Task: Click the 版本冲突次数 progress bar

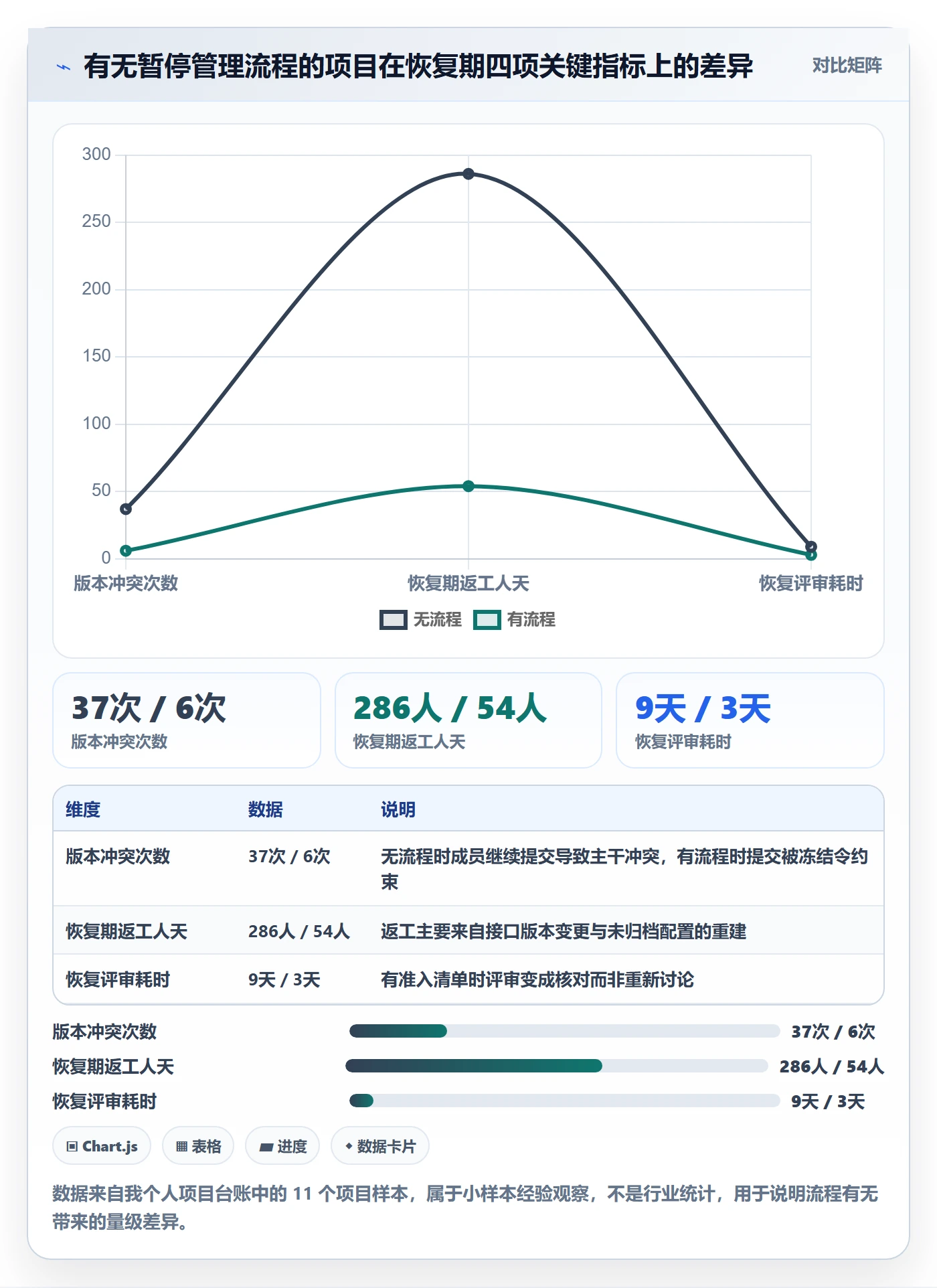Action: click(565, 1031)
